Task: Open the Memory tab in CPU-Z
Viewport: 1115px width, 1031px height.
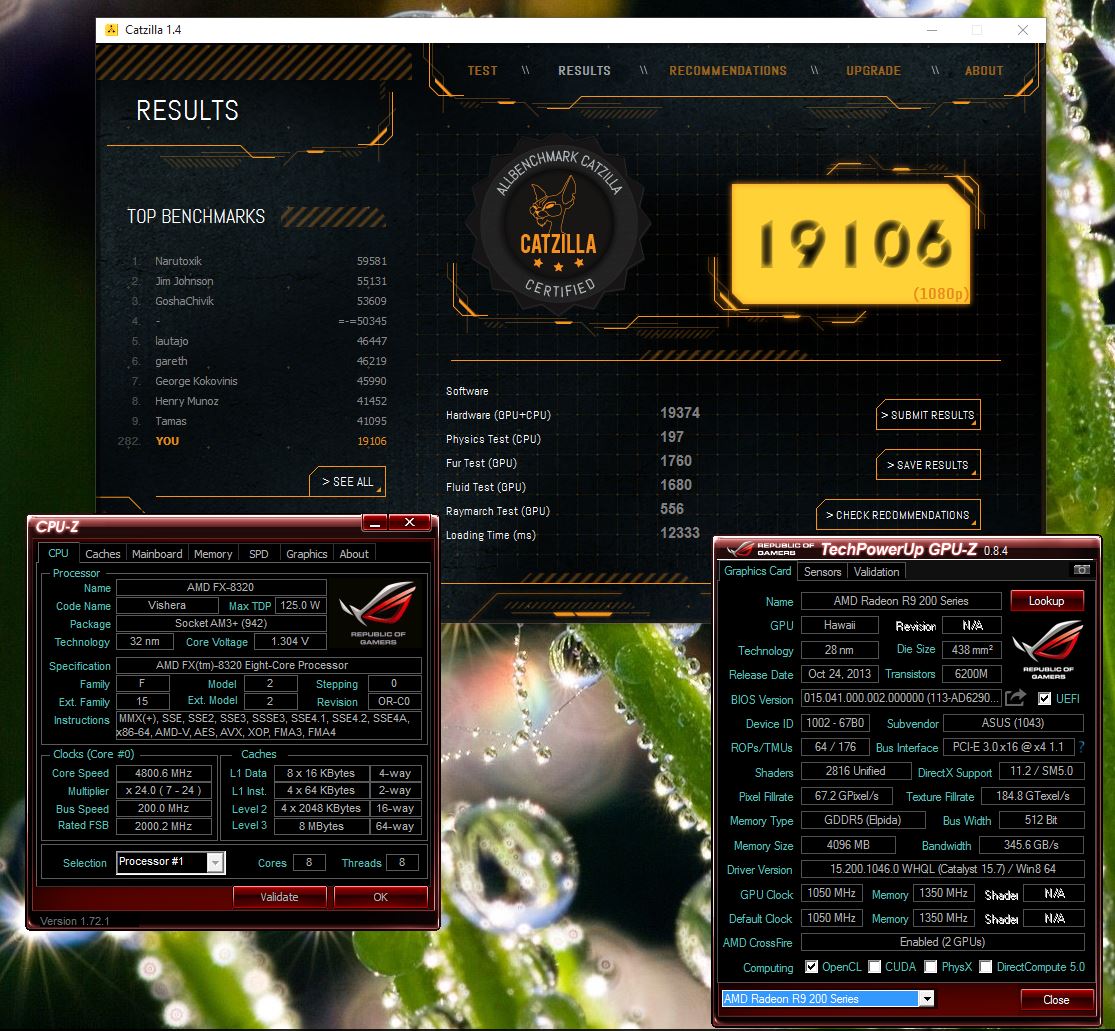Action: [x=213, y=554]
